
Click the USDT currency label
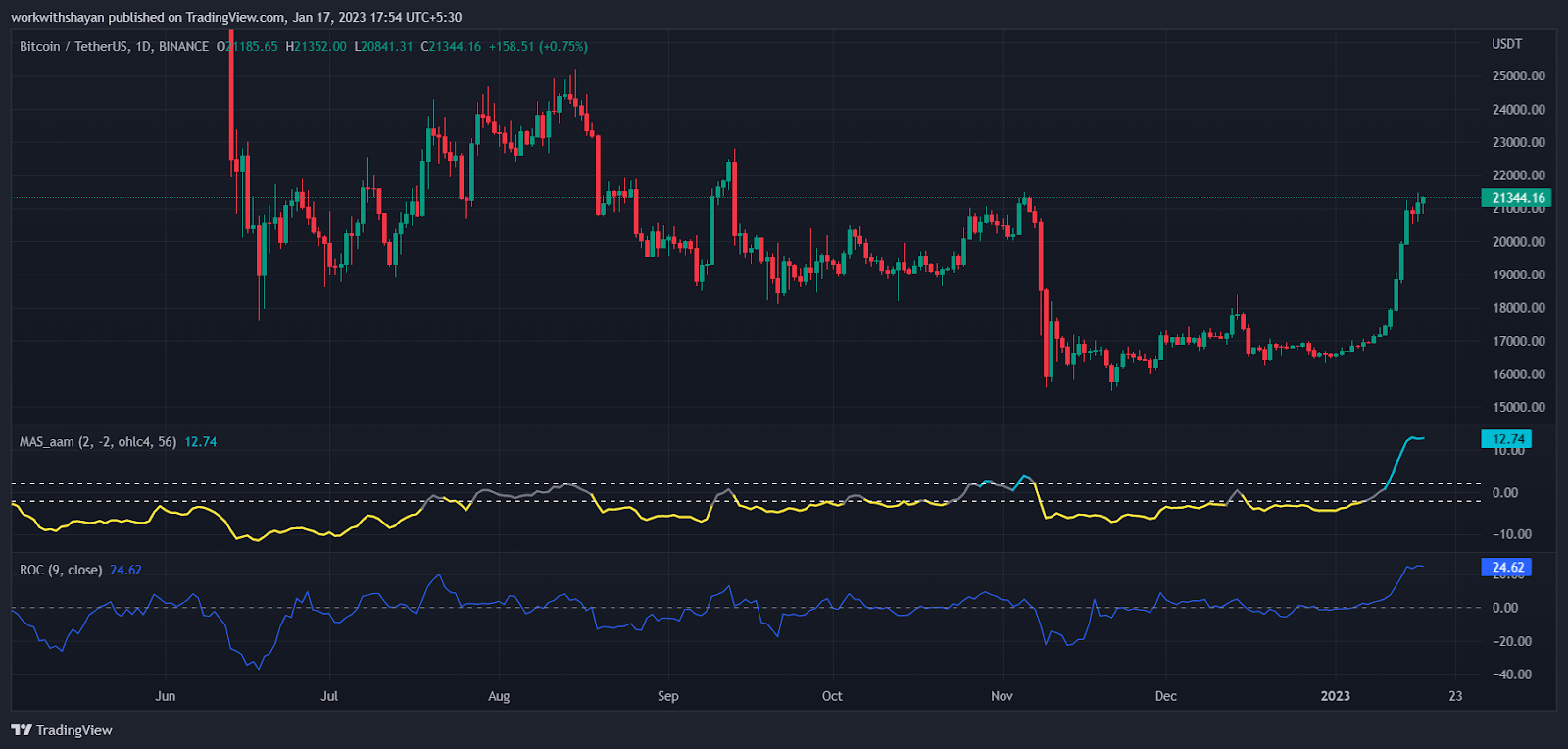(x=1507, y=44)
